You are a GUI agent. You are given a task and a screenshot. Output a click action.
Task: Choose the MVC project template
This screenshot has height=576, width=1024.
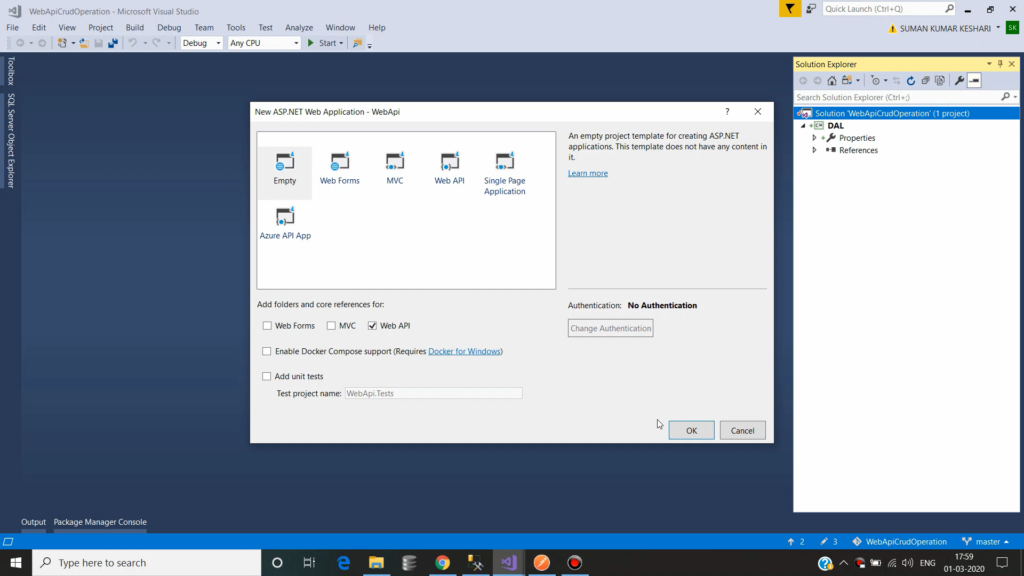[394, 168]
